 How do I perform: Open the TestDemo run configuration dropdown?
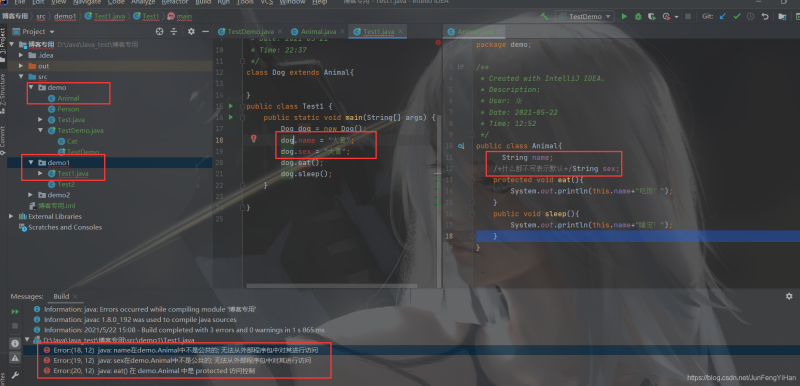tap(585, 16)
